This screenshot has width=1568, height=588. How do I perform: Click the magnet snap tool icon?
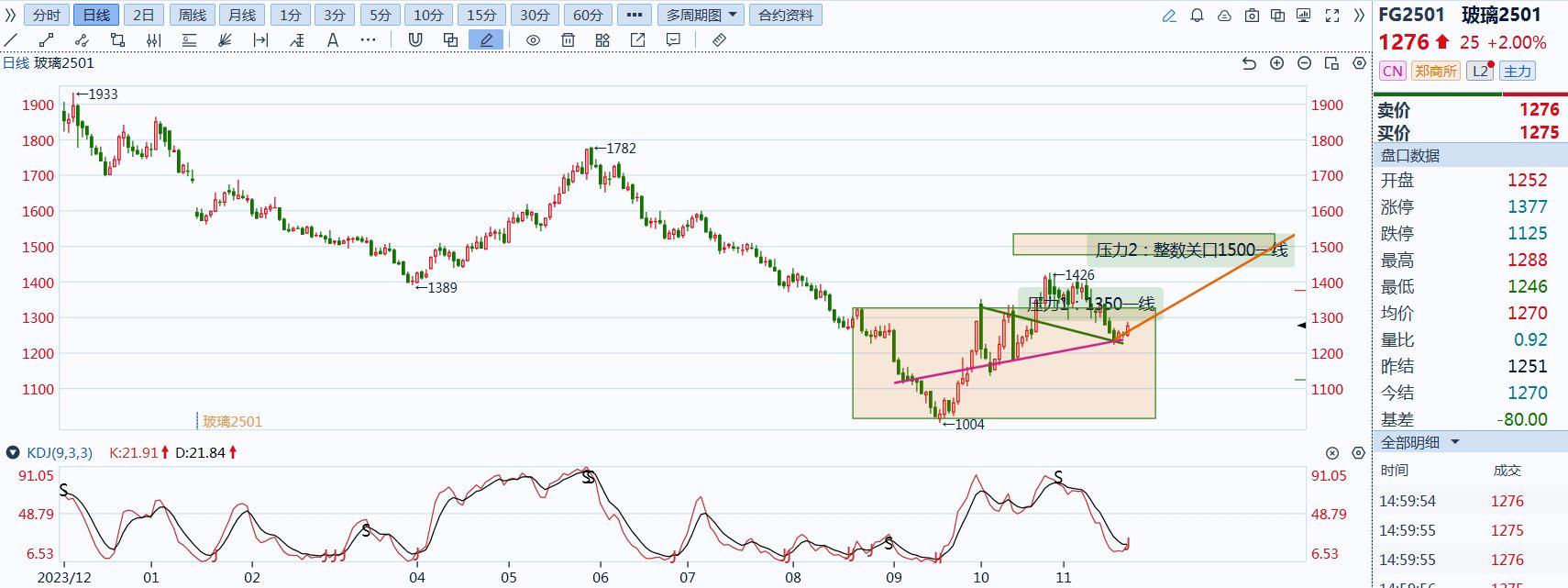415,39
